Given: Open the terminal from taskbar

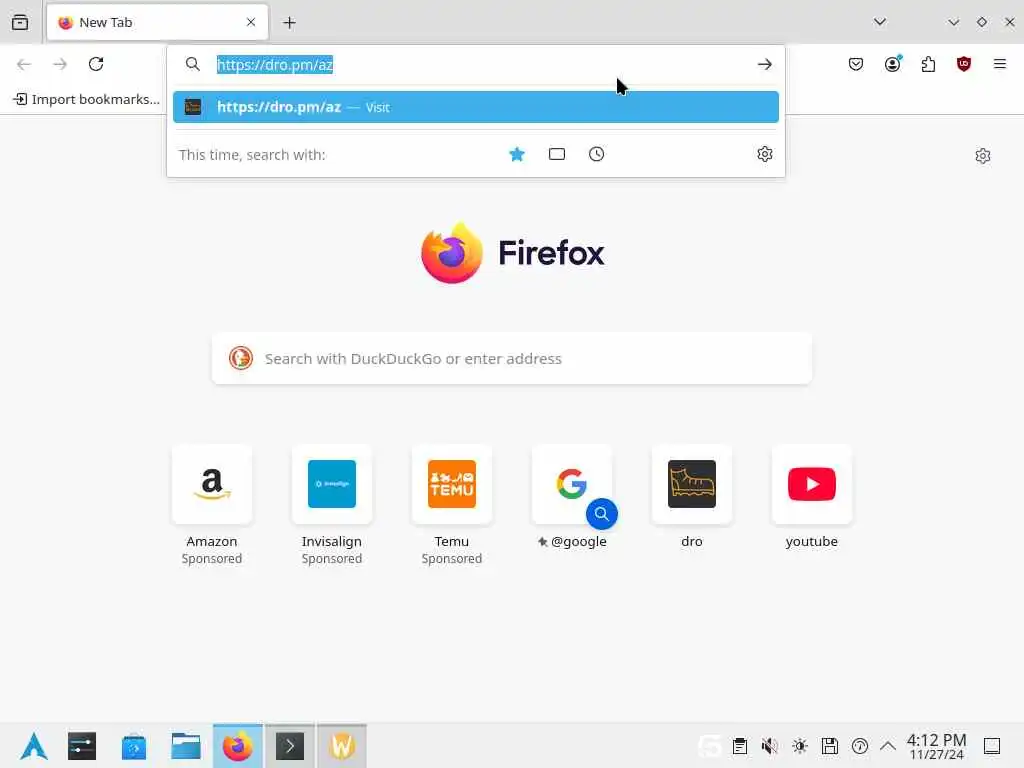Looking at the screenshot, I should coord(290,746).
